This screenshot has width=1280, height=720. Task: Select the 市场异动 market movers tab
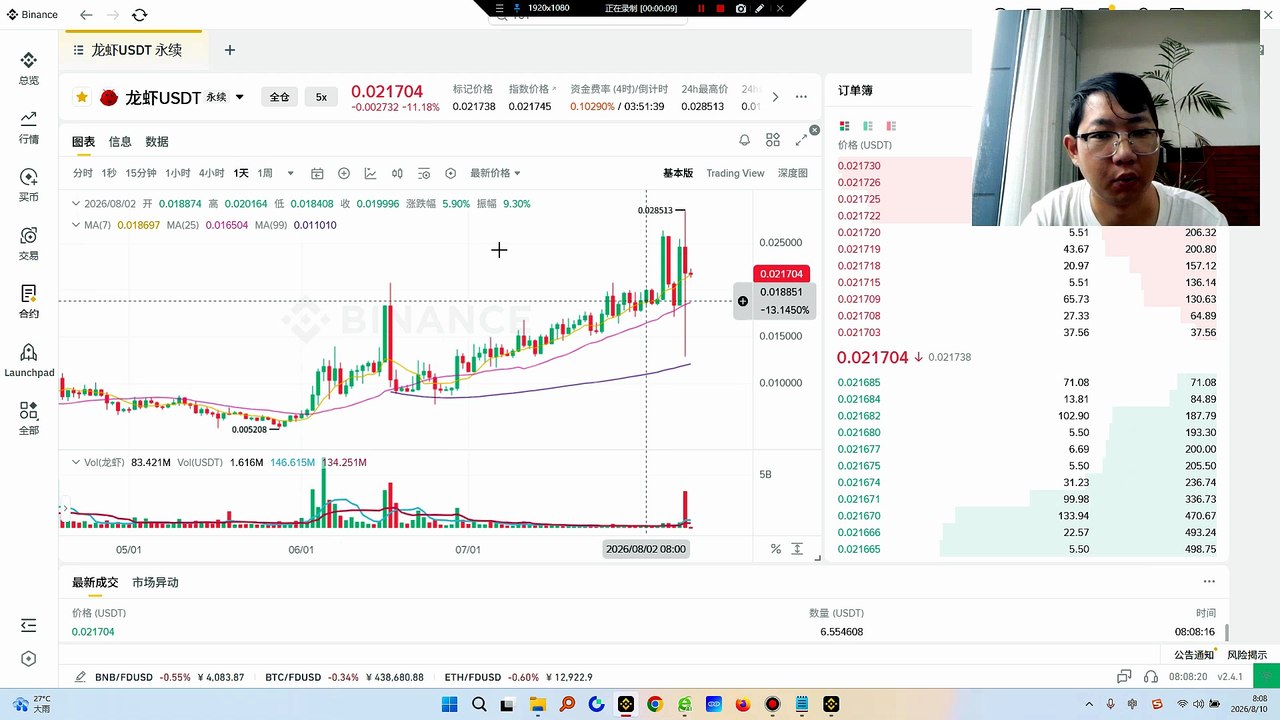(155, 582)
